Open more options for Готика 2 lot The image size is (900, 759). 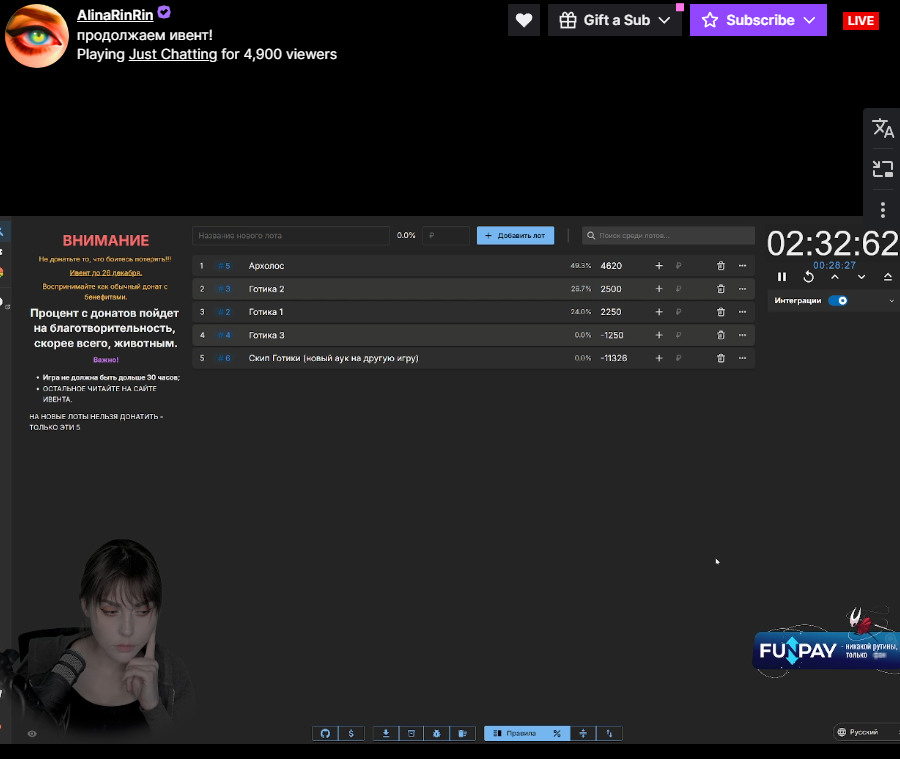tap(742, 289)
